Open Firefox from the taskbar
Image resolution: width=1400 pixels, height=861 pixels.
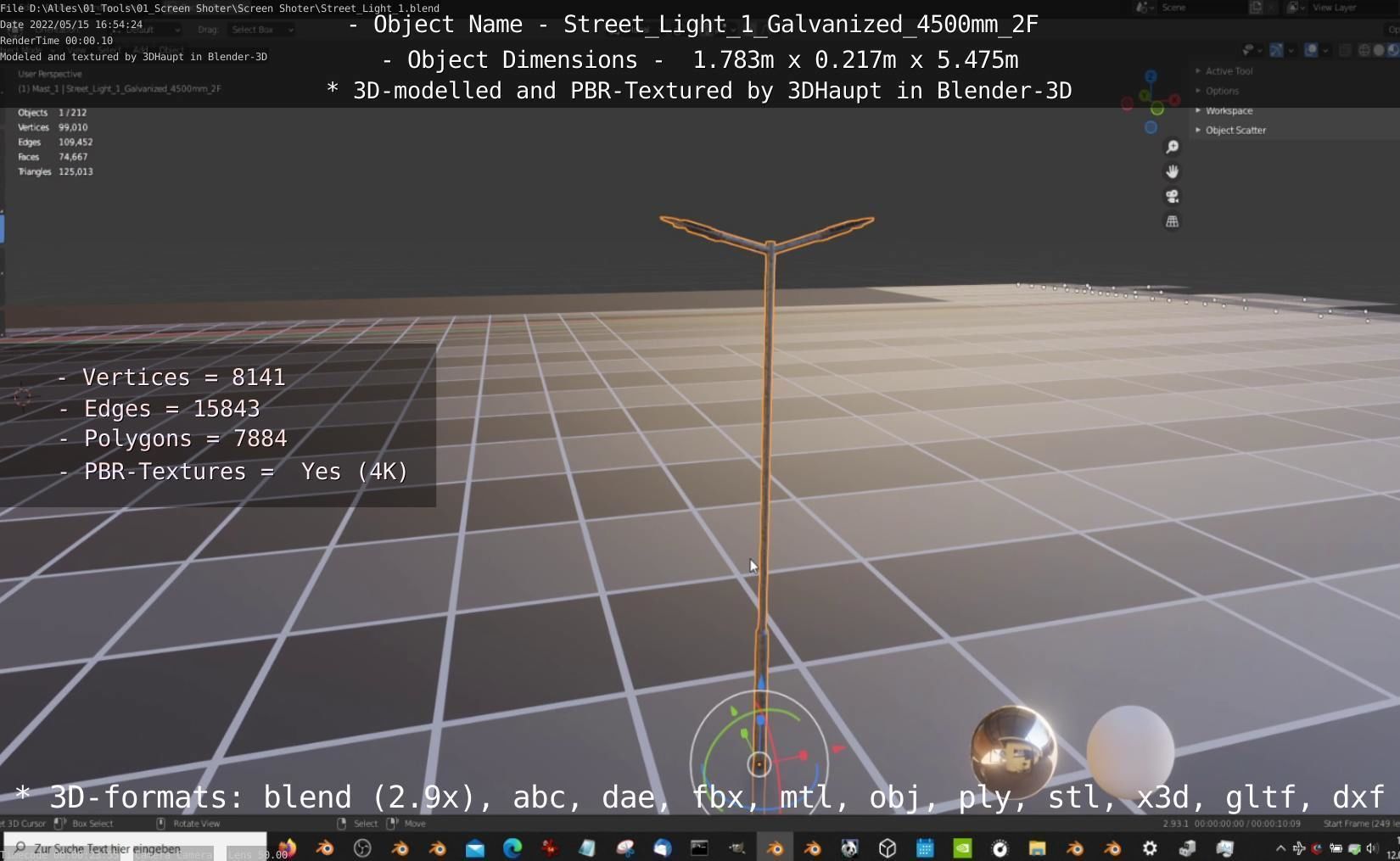287,847
